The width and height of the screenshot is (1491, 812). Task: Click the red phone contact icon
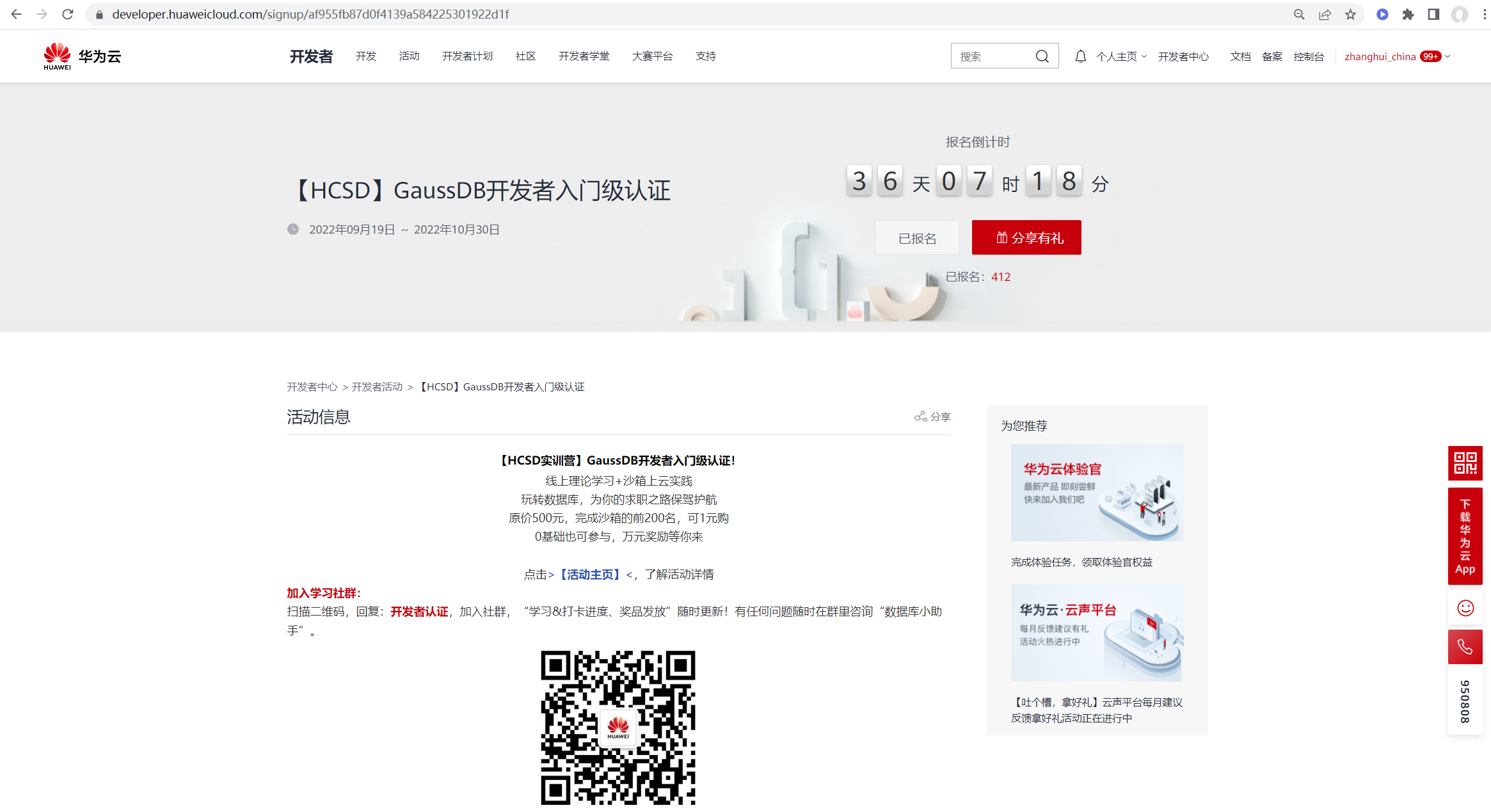tap(1465, 647)
